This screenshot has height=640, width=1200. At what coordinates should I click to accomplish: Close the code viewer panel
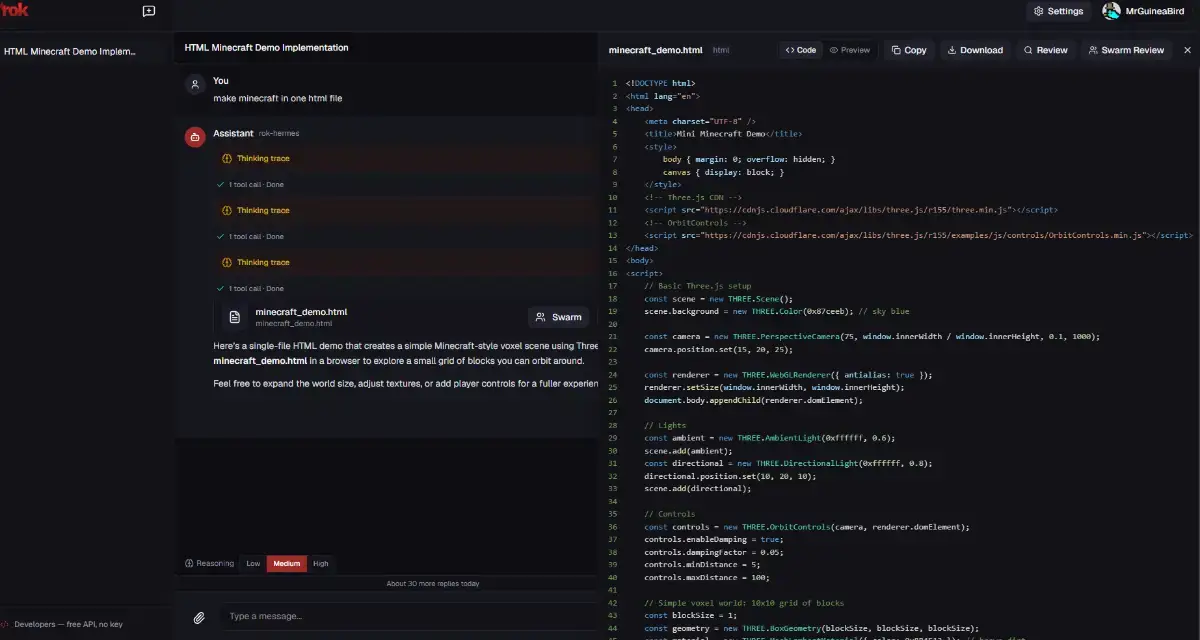1187,50
